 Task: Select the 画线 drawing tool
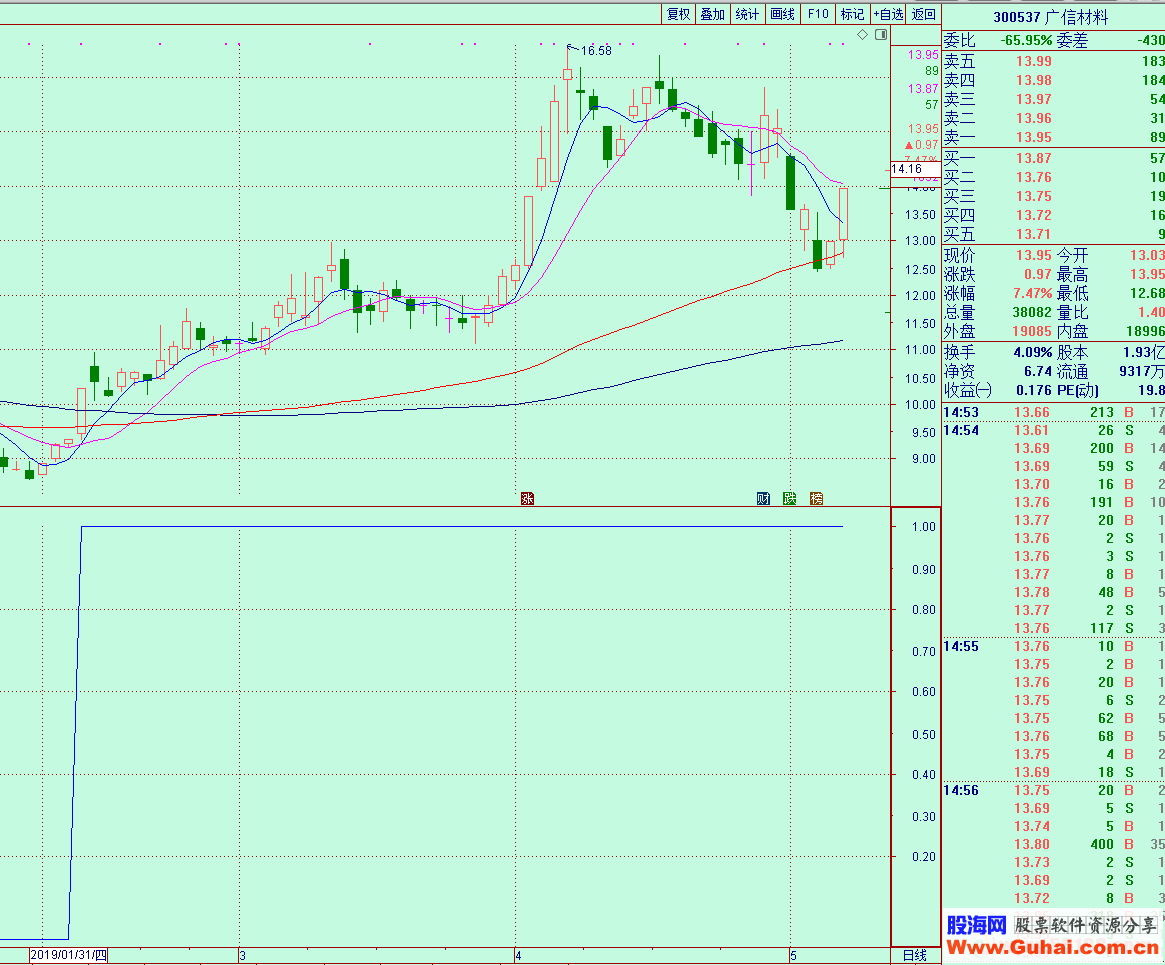pyautogui.click(x=782, y=14)
